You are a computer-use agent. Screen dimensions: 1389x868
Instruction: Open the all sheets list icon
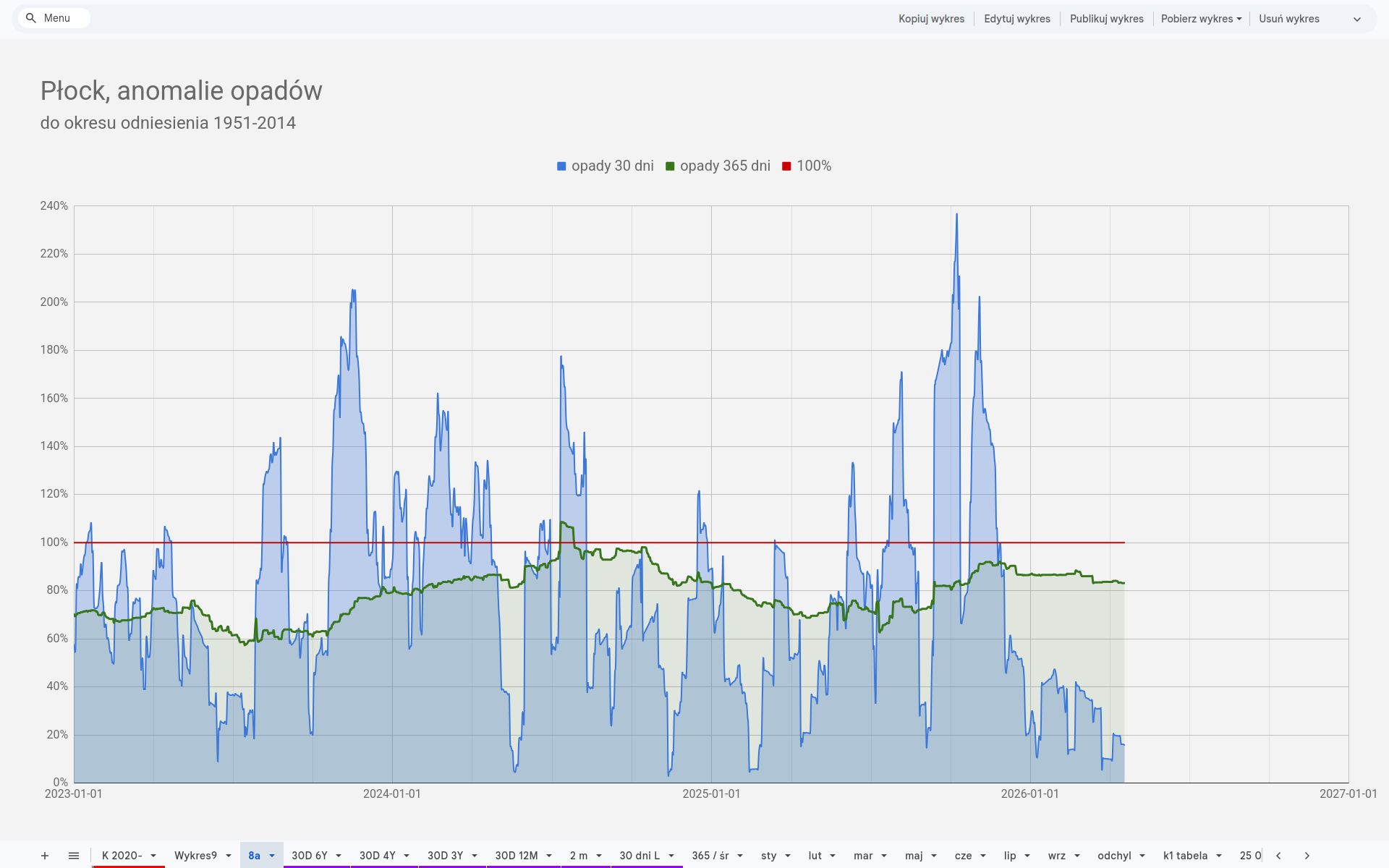74,856
